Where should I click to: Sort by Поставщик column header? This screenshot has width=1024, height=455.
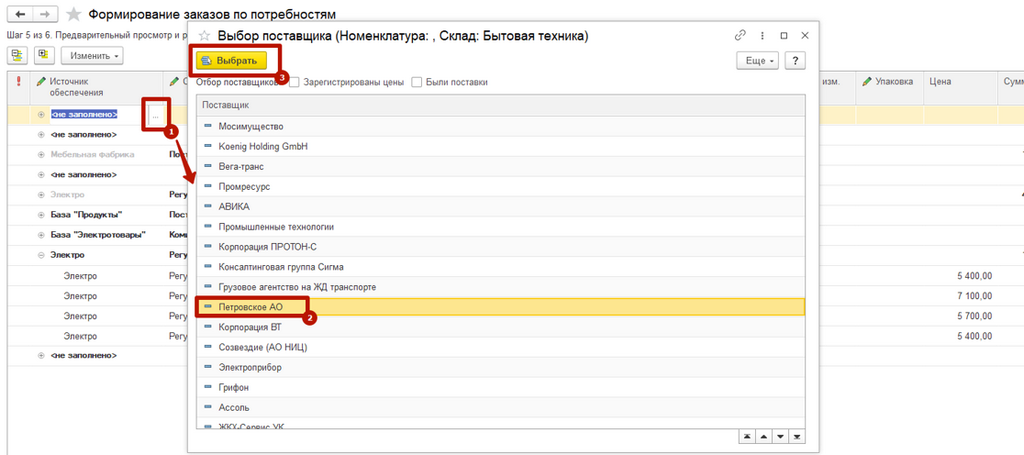coord(500,105)
